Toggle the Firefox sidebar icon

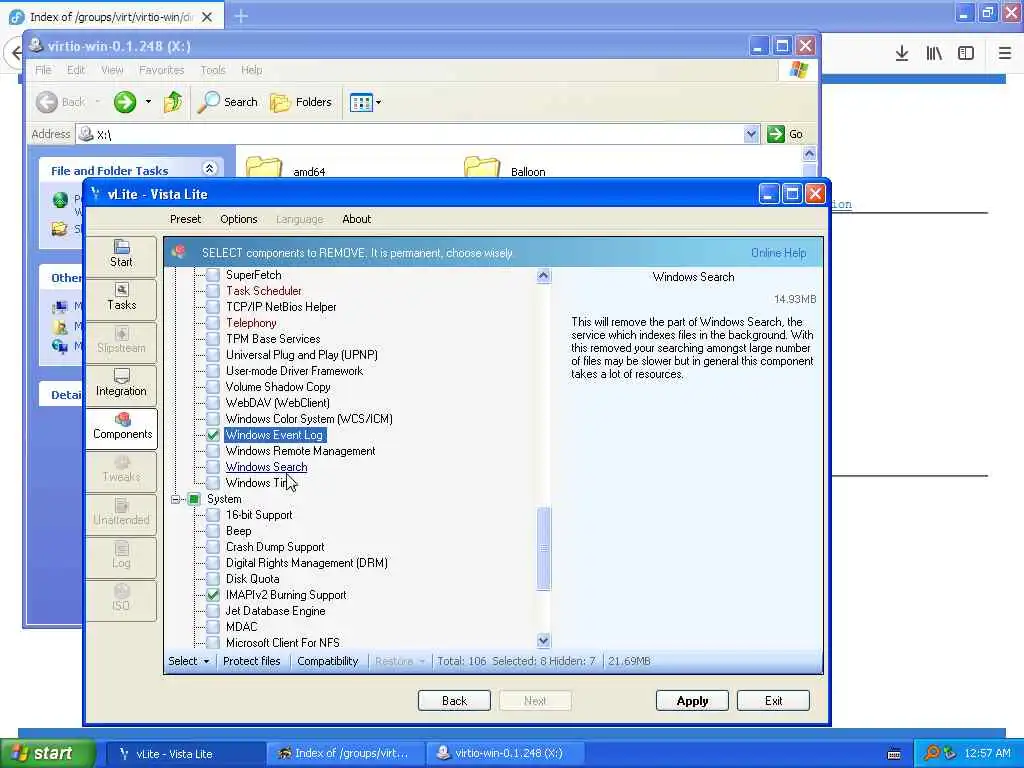point(966,53)
